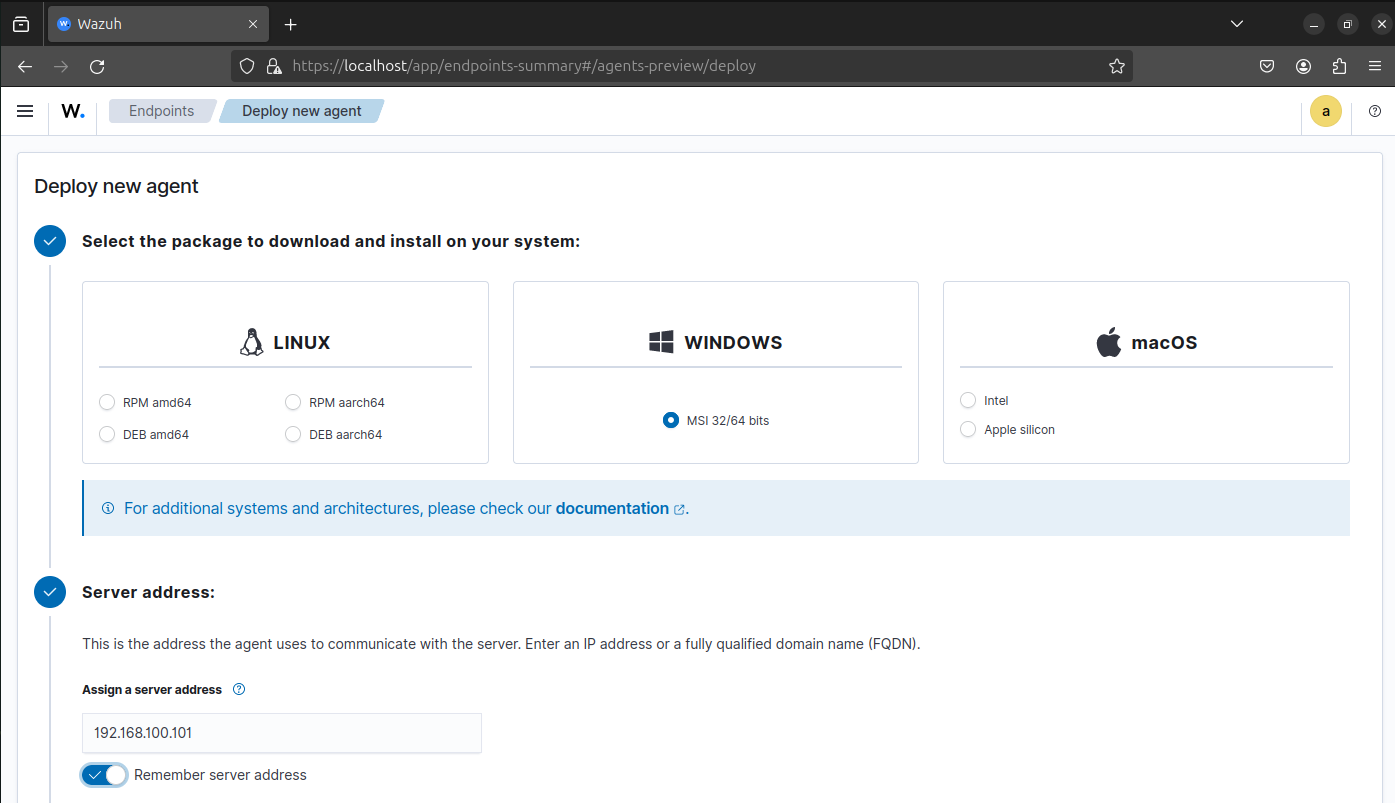Open the Wazuh hamburger navigation menu

click(25, 111)
